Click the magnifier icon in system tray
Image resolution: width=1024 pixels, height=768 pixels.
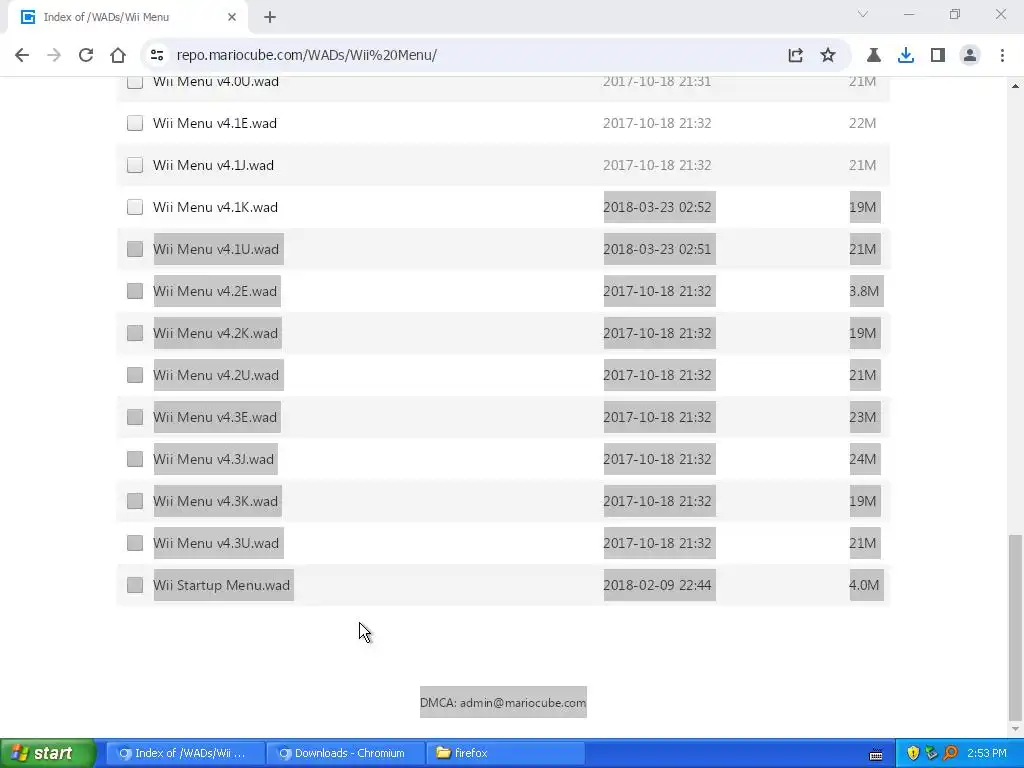(x=950, y=753)
